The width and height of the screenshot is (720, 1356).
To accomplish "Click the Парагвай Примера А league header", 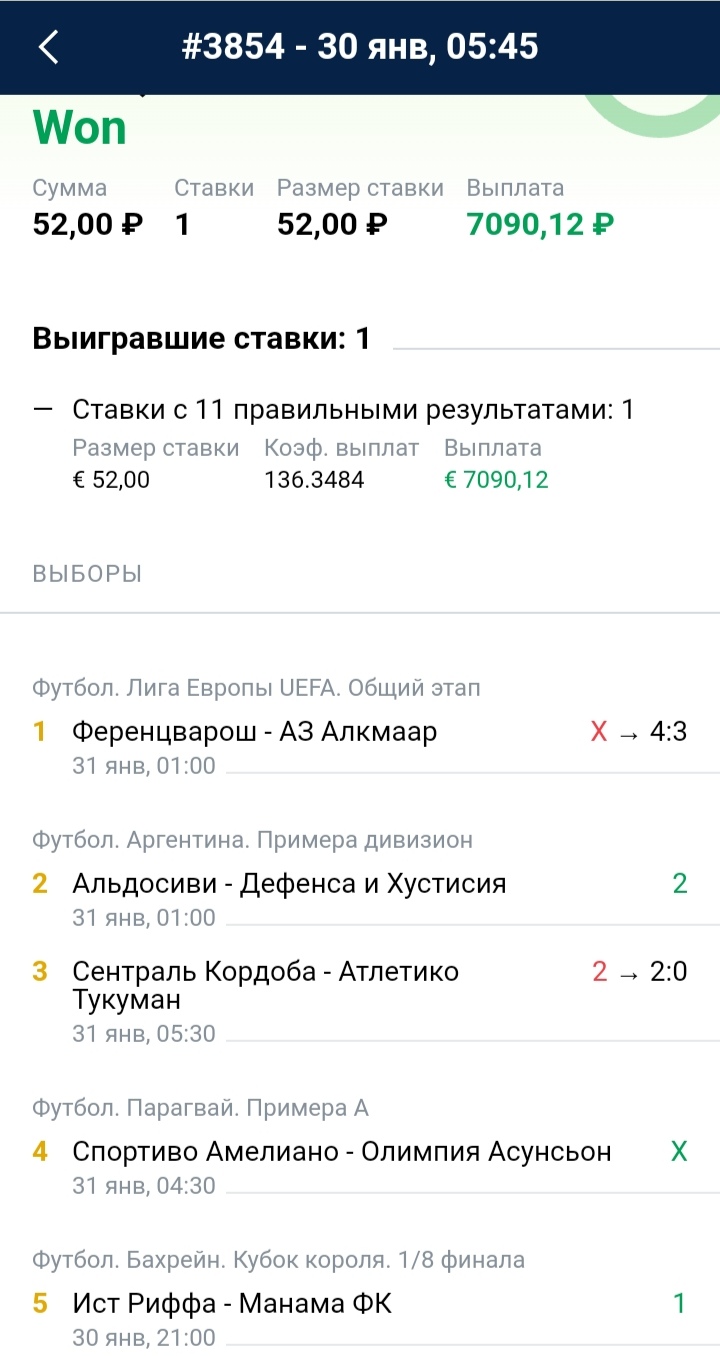I will pos(200,1108).
